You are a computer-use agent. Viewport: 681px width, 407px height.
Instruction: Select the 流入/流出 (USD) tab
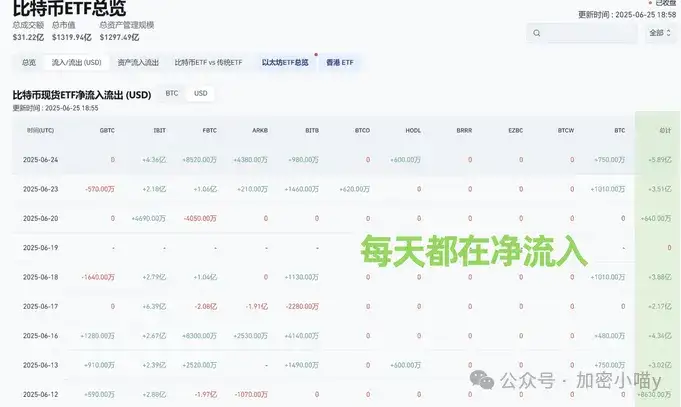pos(76,63)
